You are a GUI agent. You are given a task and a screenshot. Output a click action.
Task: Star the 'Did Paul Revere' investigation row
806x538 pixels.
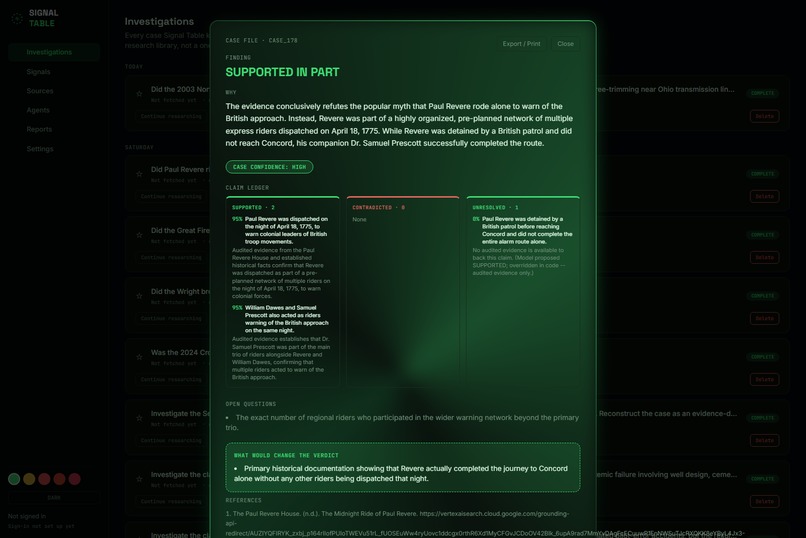point(139,174)
